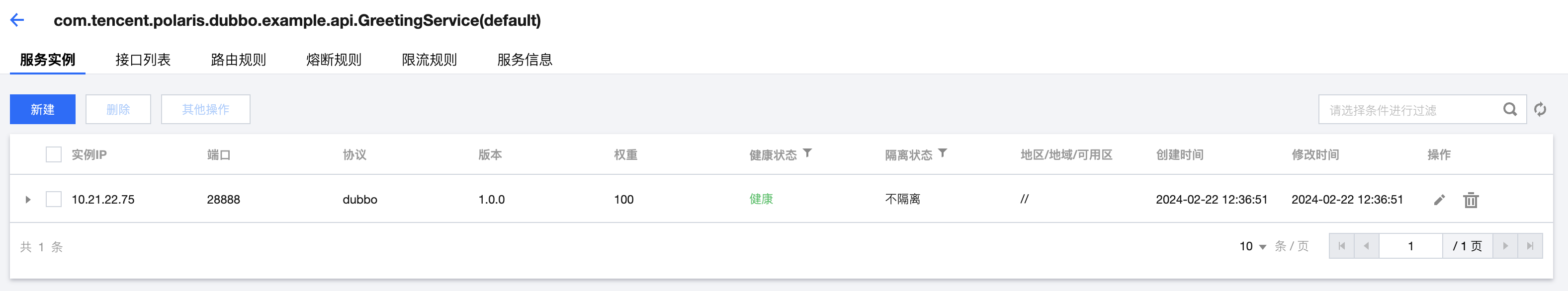The height and width of the screenshot is (291, 1568).
Task: Switch to the 路由规则 tab
Action: pyautogui.click(x=238, y=60)
